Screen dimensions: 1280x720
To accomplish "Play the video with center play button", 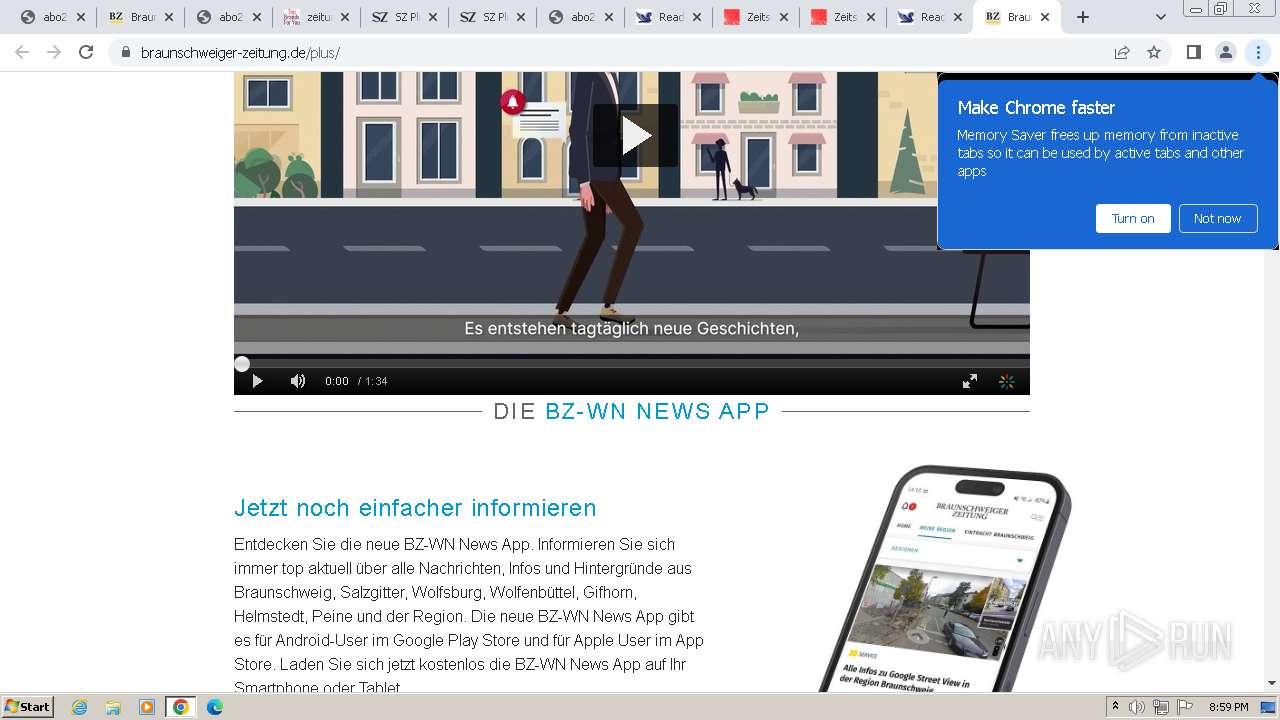I will pyautogui.click(x=635, y=136).
